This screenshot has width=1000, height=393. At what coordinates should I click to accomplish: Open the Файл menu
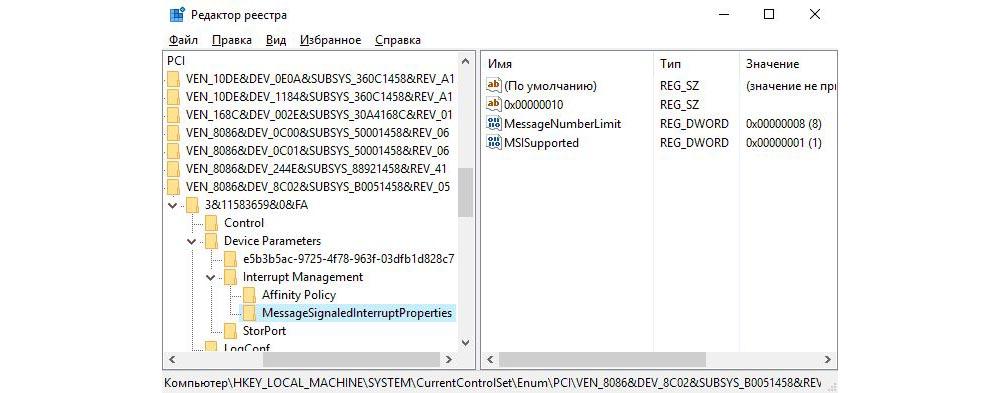pyautogui.click(x=184, y=40)
